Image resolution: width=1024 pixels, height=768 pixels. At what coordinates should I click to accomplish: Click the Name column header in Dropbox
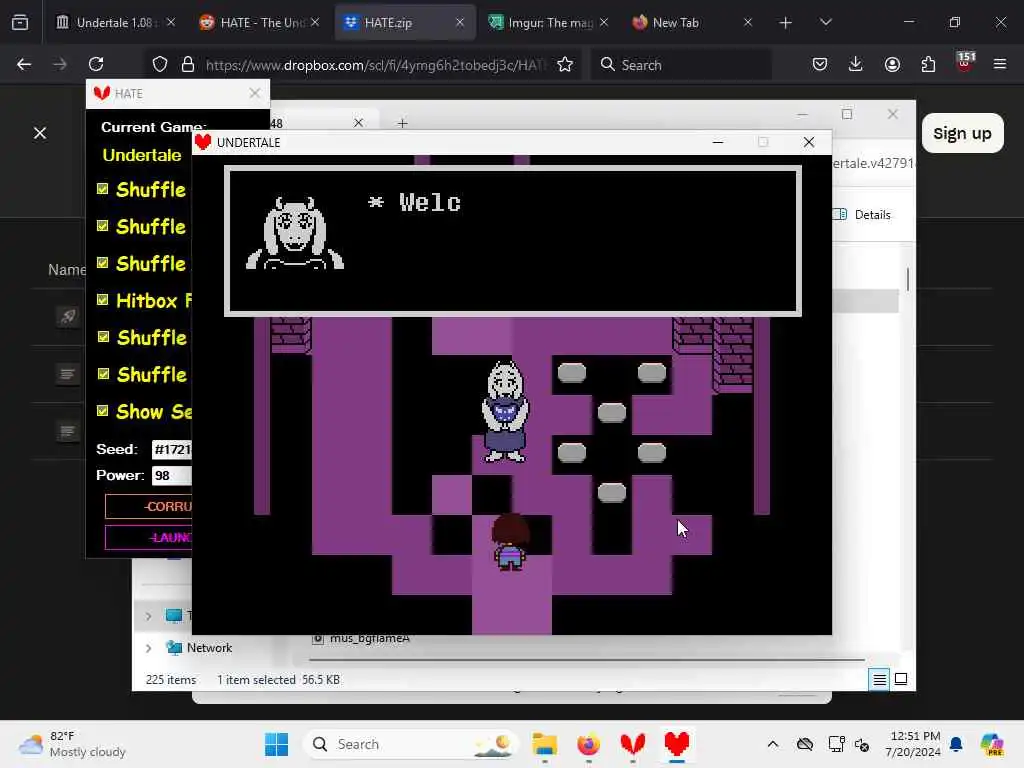pos(67,270)
